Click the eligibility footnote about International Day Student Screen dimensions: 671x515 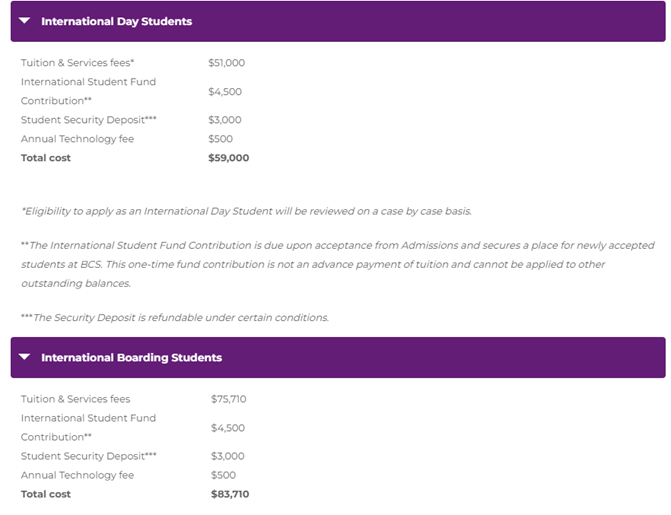(246, 211)
